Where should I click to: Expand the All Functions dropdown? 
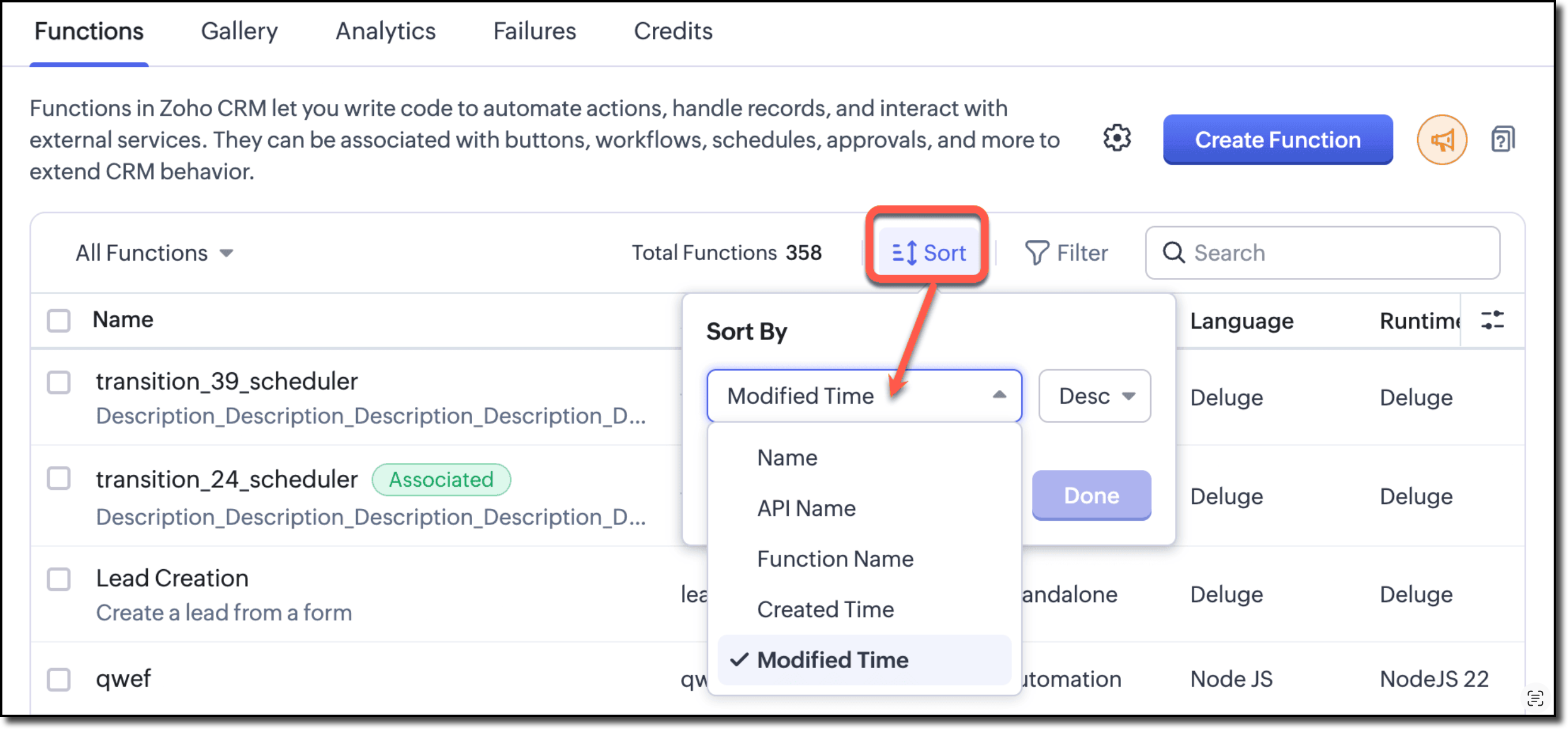click(154, 253)
